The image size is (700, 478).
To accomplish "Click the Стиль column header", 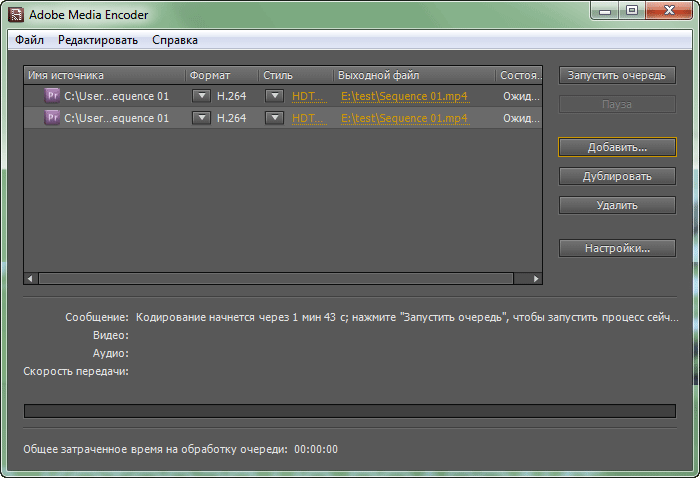I will [x=296, y=75].
